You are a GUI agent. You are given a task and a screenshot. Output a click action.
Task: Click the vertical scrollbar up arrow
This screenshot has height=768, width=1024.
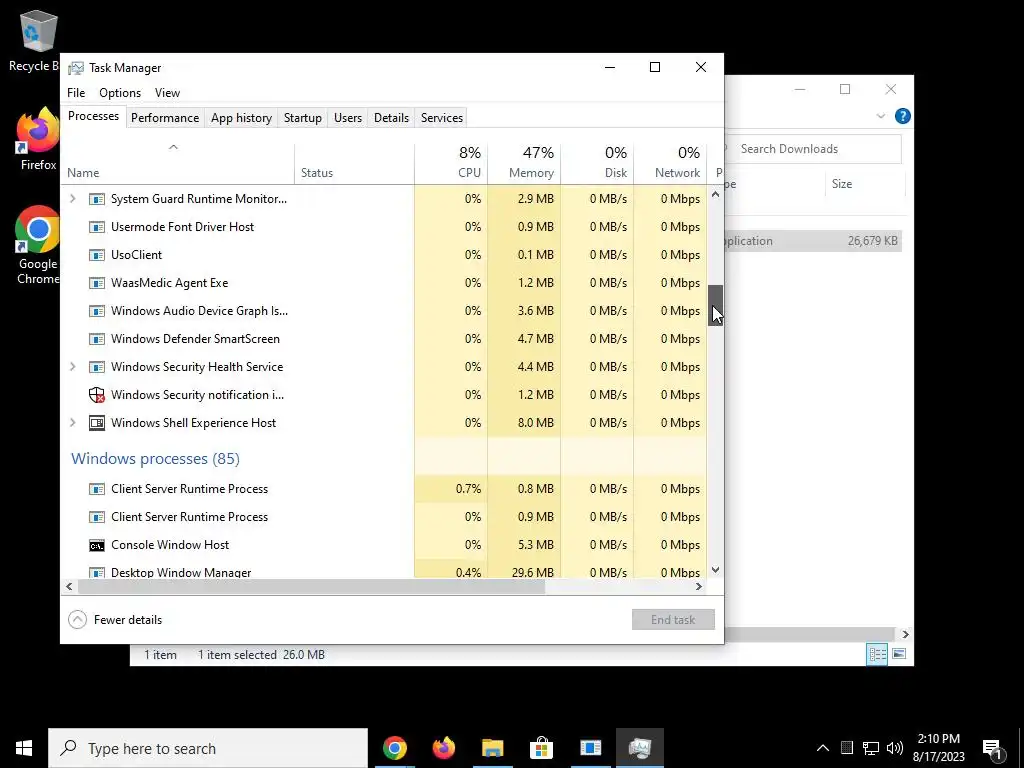tap(716, 194)
